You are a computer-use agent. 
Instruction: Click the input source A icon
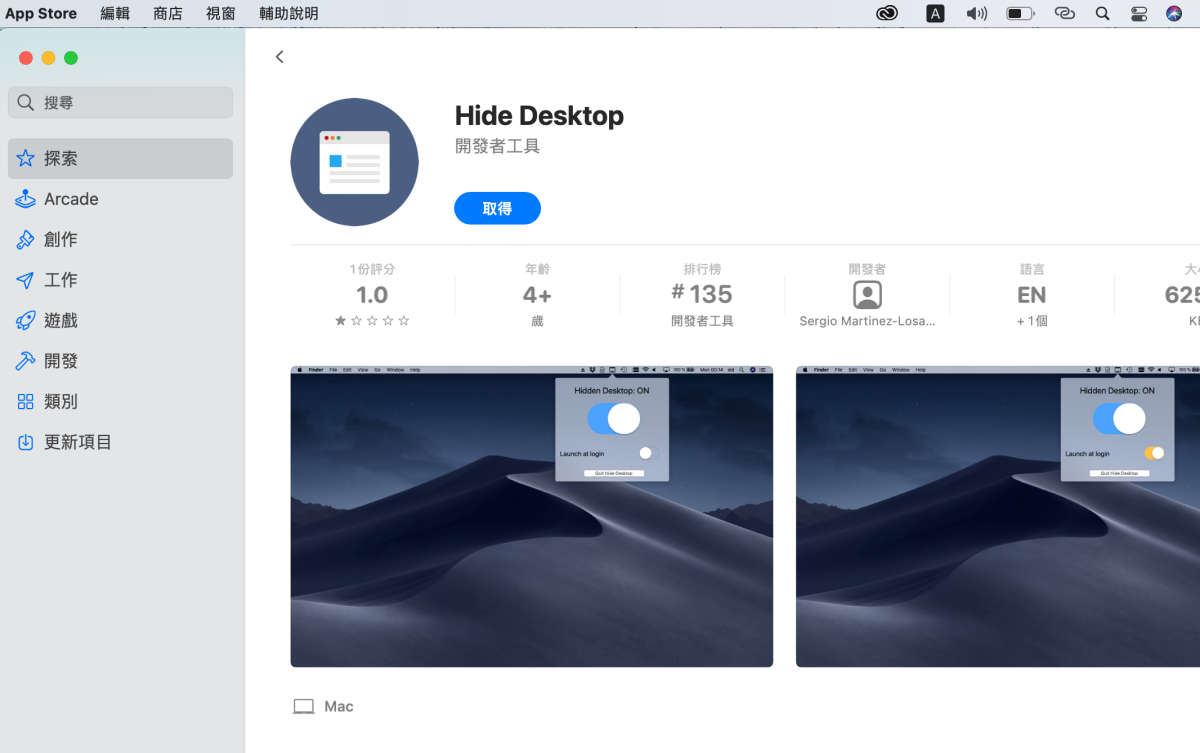pos(935,13)
